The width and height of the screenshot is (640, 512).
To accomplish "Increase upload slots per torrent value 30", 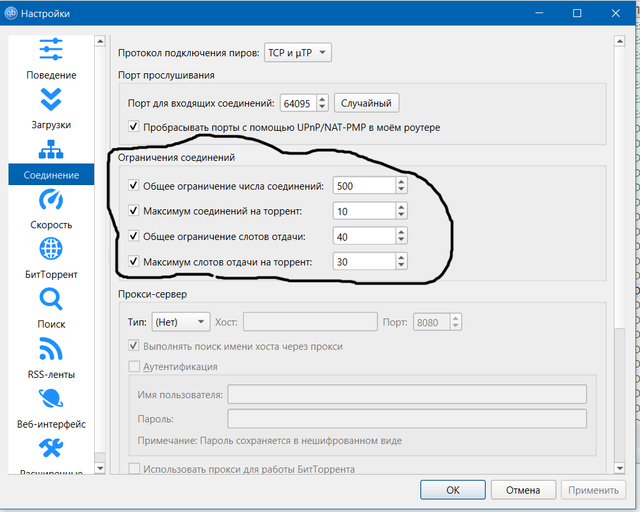I will tap(401, 258).
